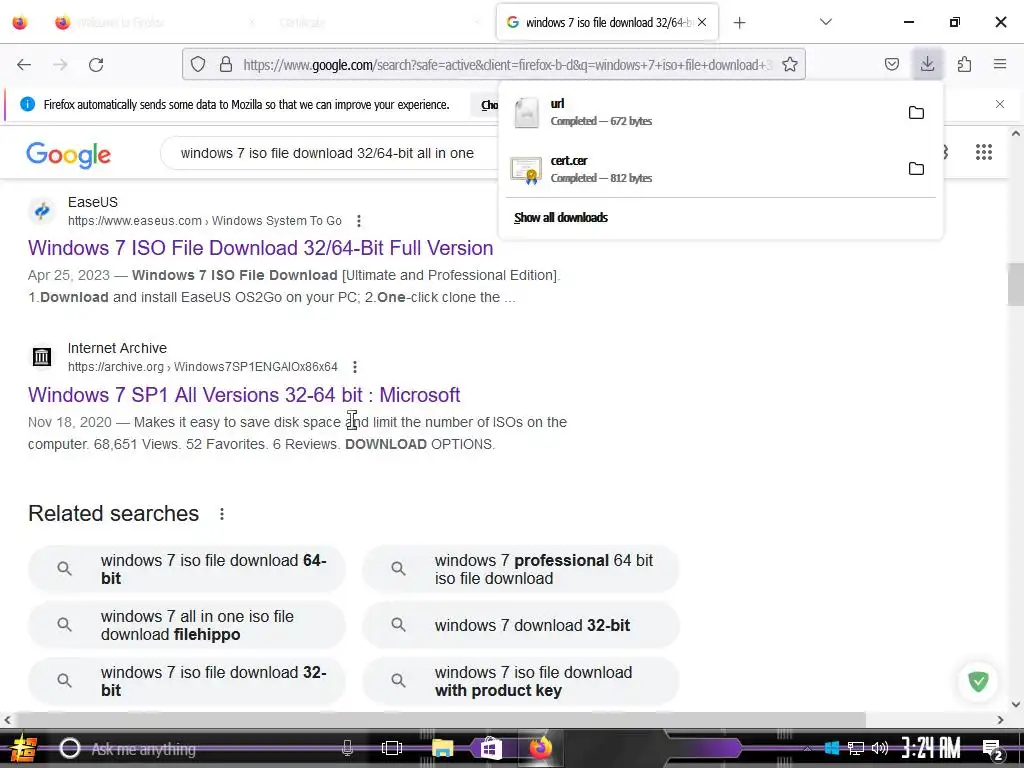The width and height of the screenshot is (1024, 768).
Task: Open Microsoft Store from taskbar
Action: (x=490, y=748)
